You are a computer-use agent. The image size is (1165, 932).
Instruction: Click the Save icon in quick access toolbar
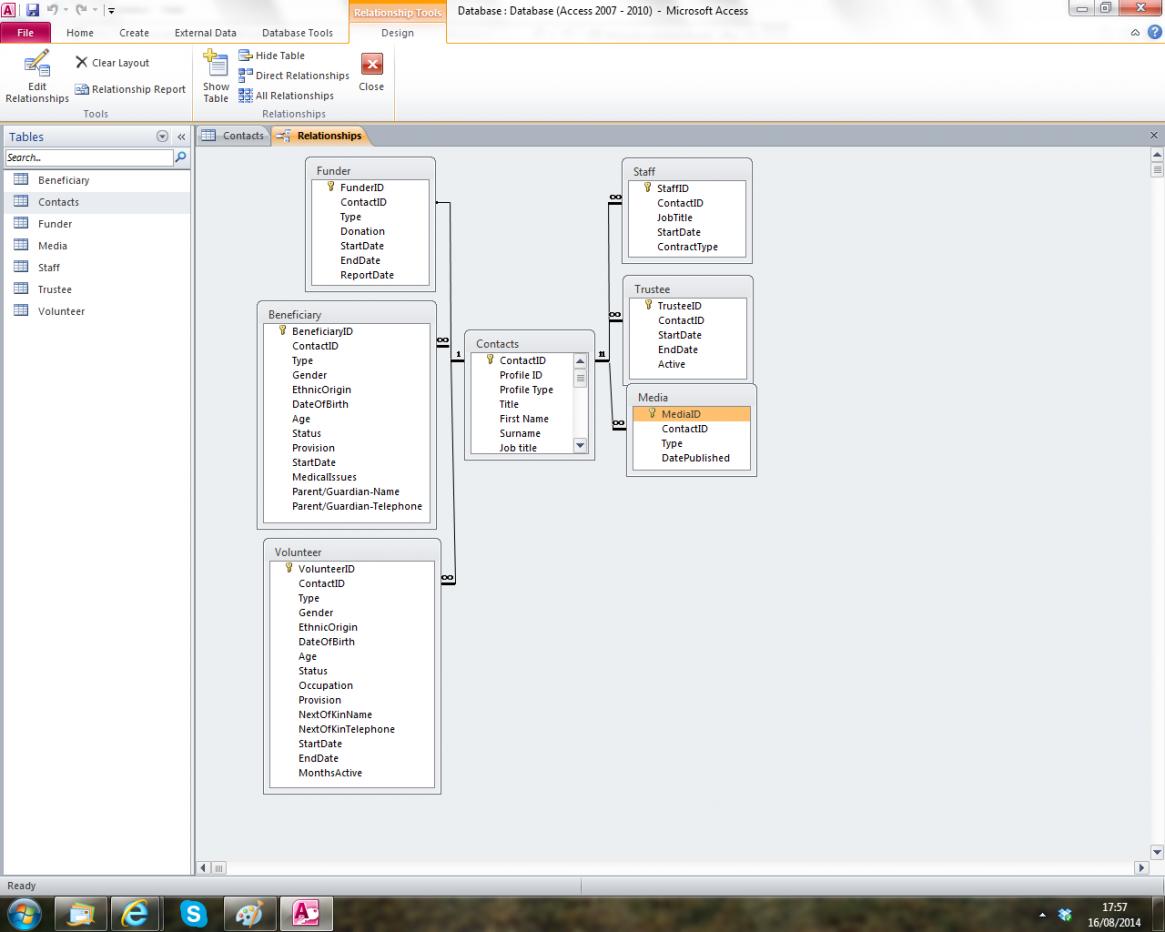(x=32, y=10)
